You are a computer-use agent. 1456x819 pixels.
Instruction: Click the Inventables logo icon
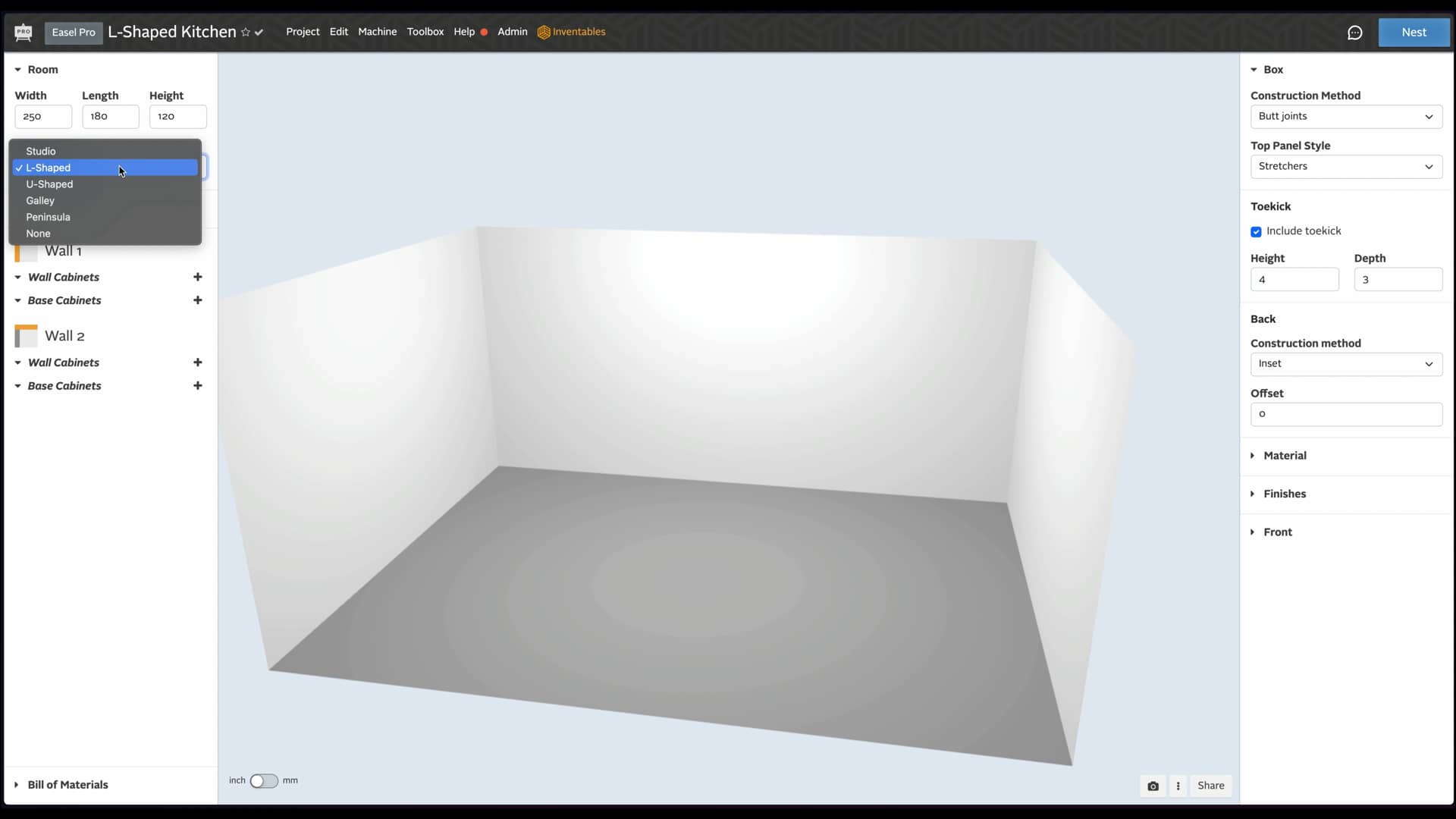pyautogui.click(x=544, y=33)
